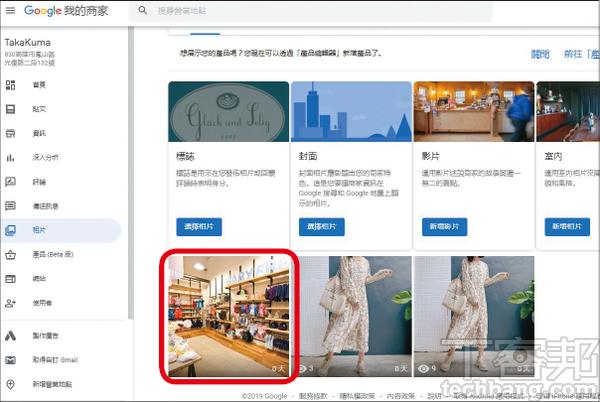
Task: Open the Google Ads icon in sidebar
Action: click(x=10, y=336)
